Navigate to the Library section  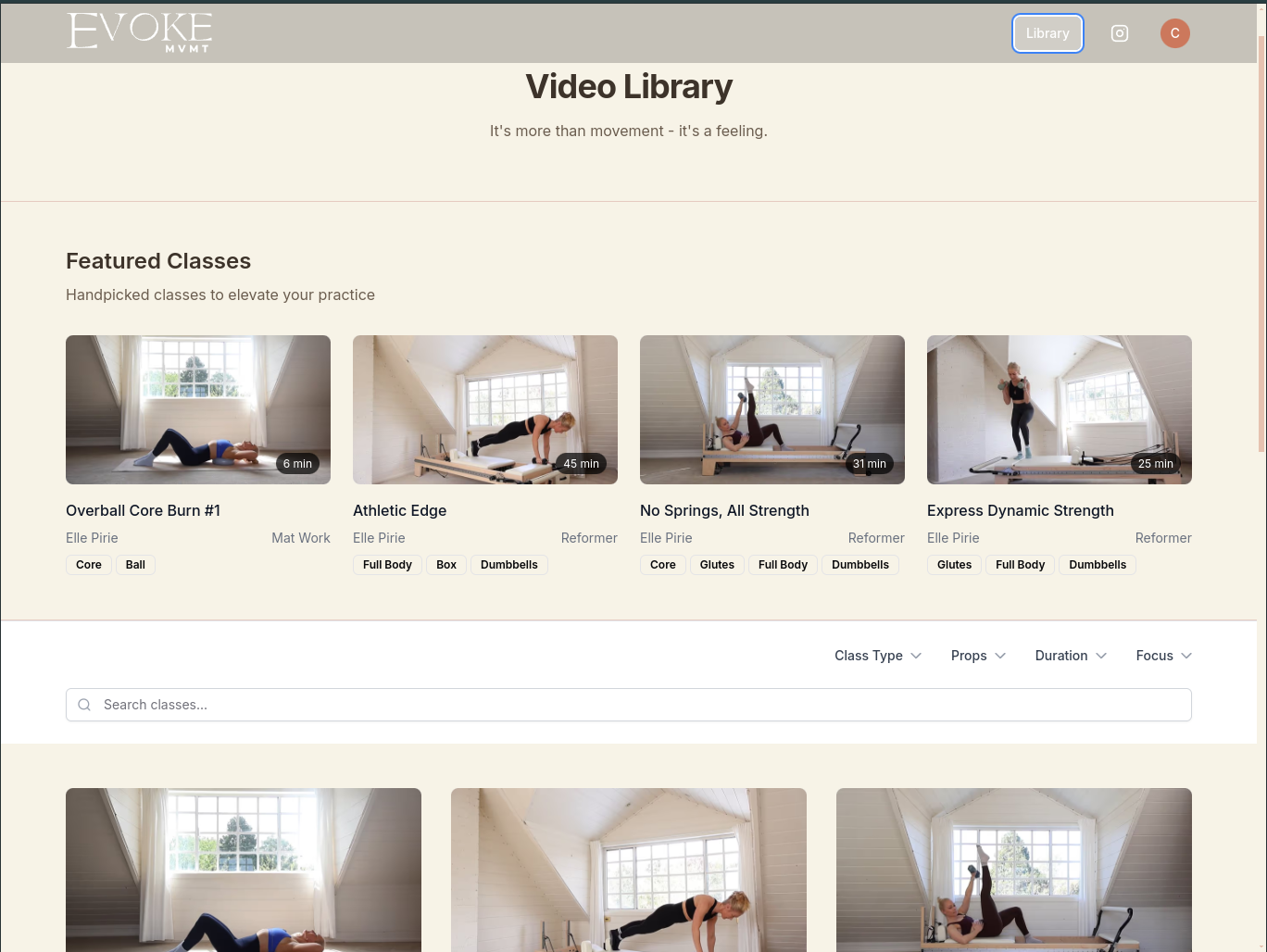(1047, 33)
